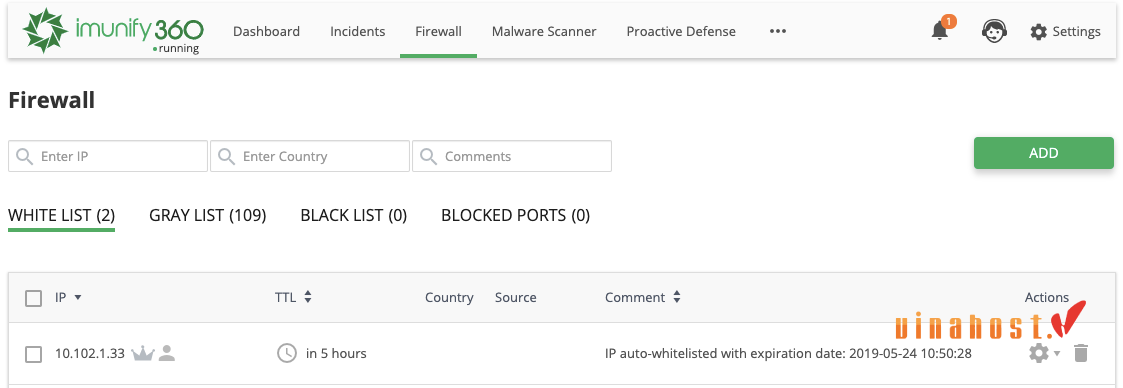Click the support headset icon
Viewport: 1123px width, 388px height.
pos(992,31)
